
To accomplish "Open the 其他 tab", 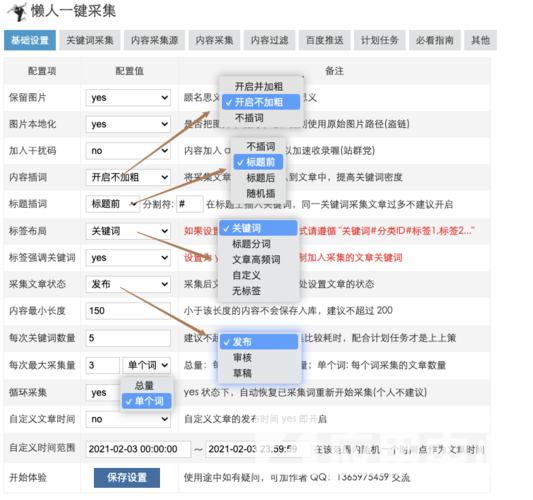I will click(480, 40).
